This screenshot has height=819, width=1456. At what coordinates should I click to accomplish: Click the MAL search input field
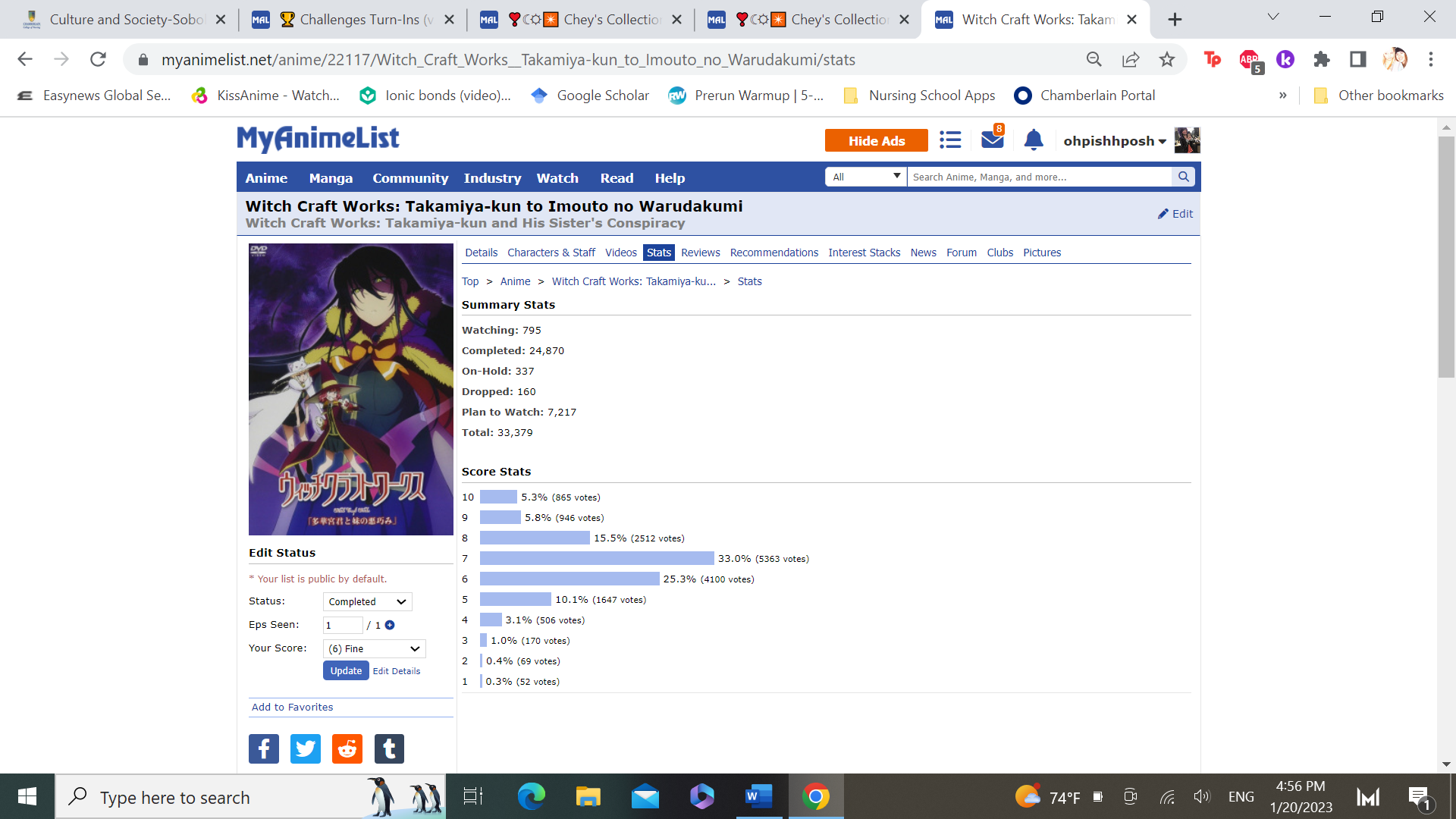(x=1039, y=177)
